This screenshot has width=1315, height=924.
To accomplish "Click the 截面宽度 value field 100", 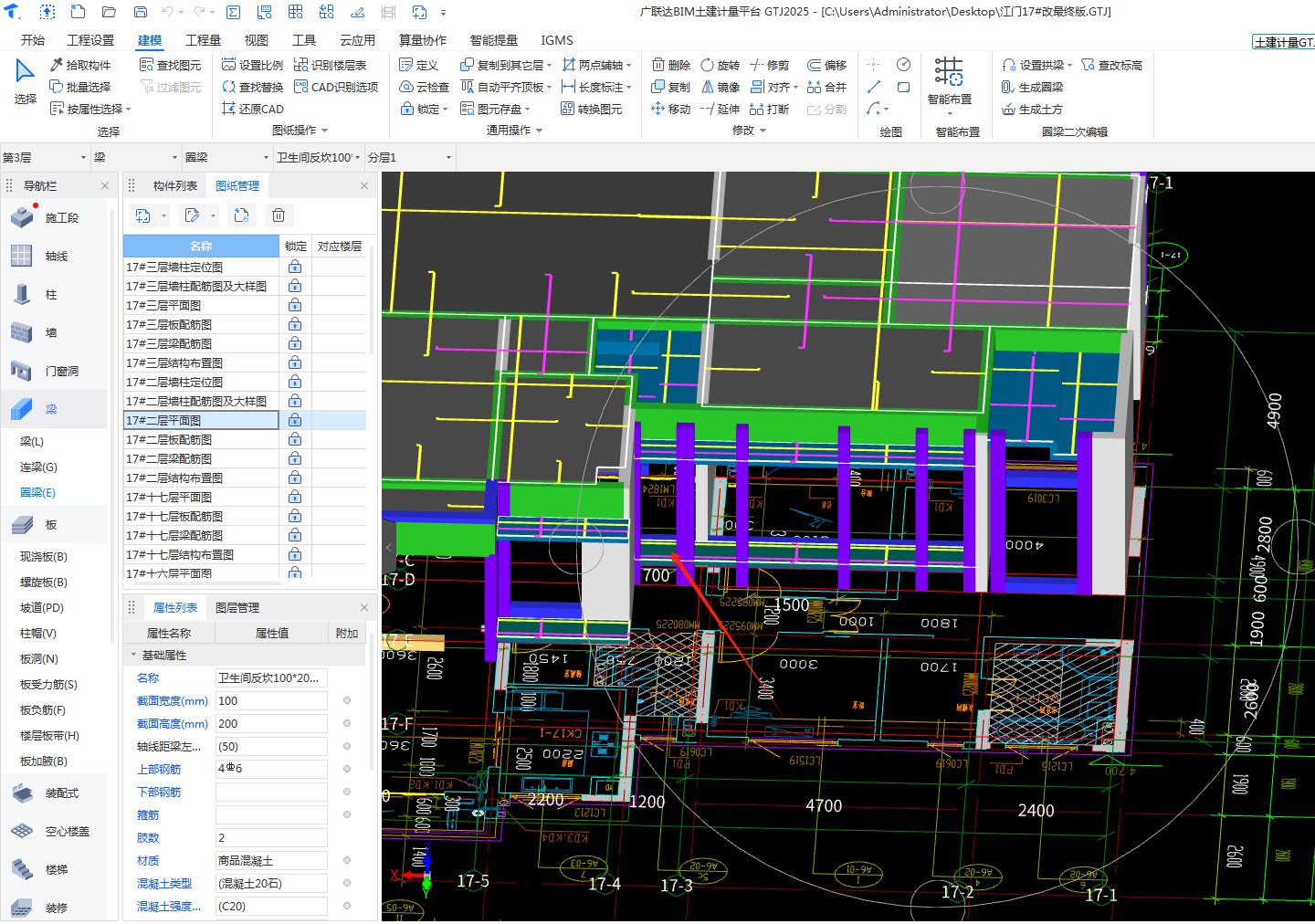I will tap(271, 700).
